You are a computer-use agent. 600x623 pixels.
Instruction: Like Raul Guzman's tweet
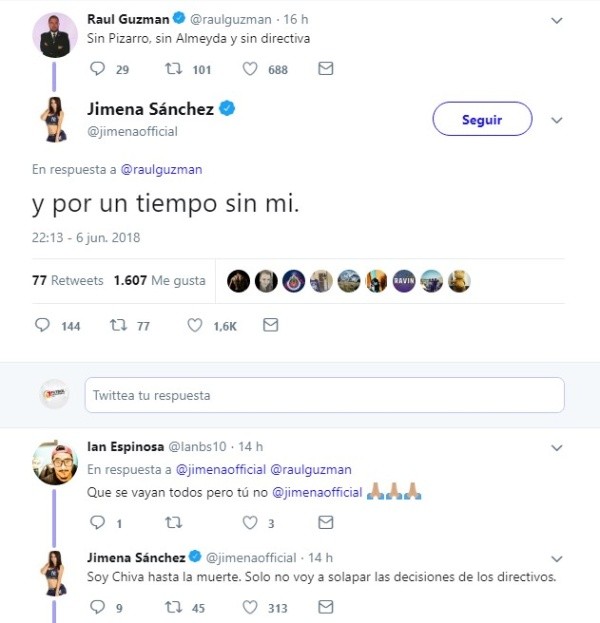tap(249, 69)
